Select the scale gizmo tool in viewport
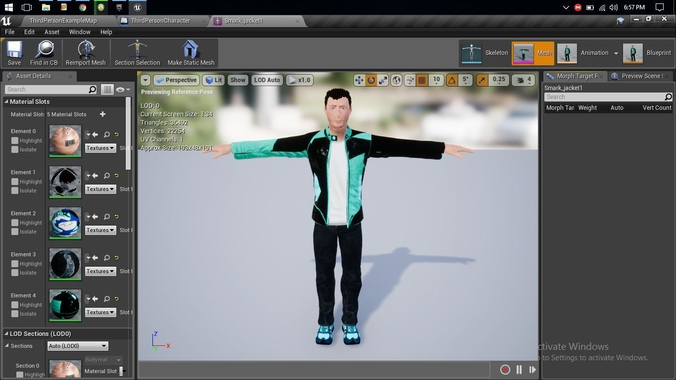This screenshot has height=380, width=676. point(383,80)
